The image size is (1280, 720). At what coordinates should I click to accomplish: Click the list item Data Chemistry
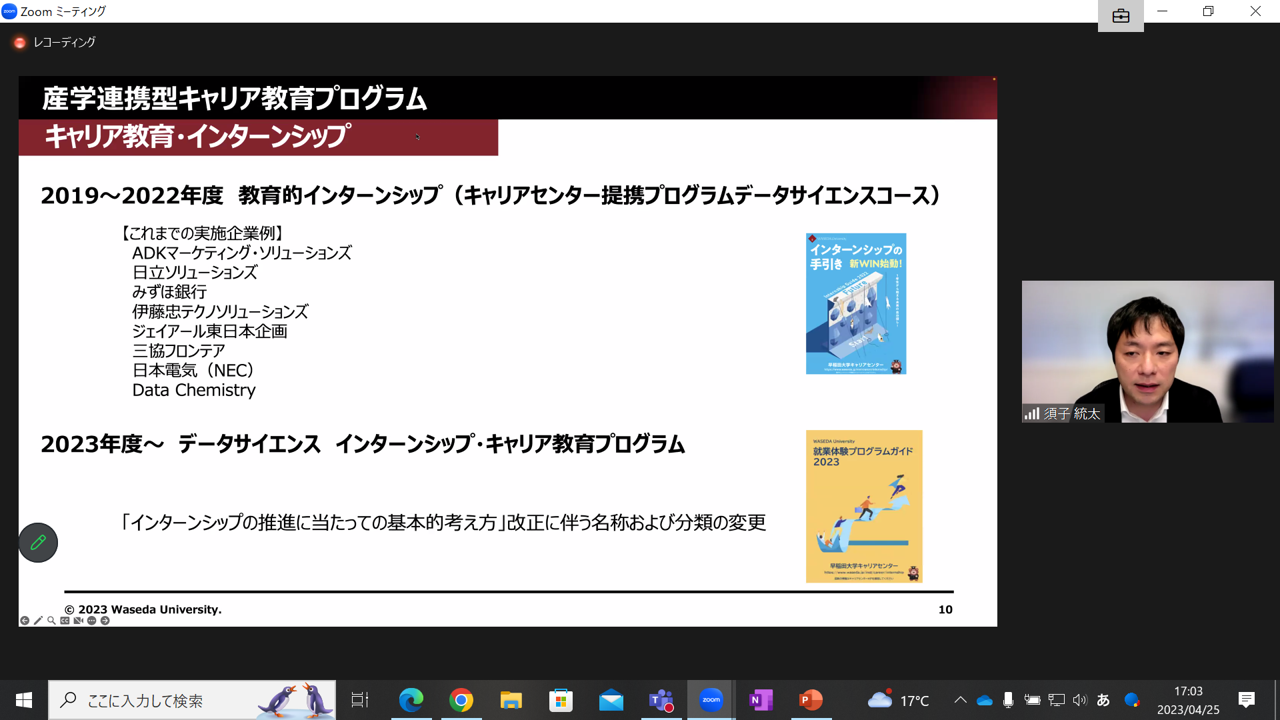(194, 390)
